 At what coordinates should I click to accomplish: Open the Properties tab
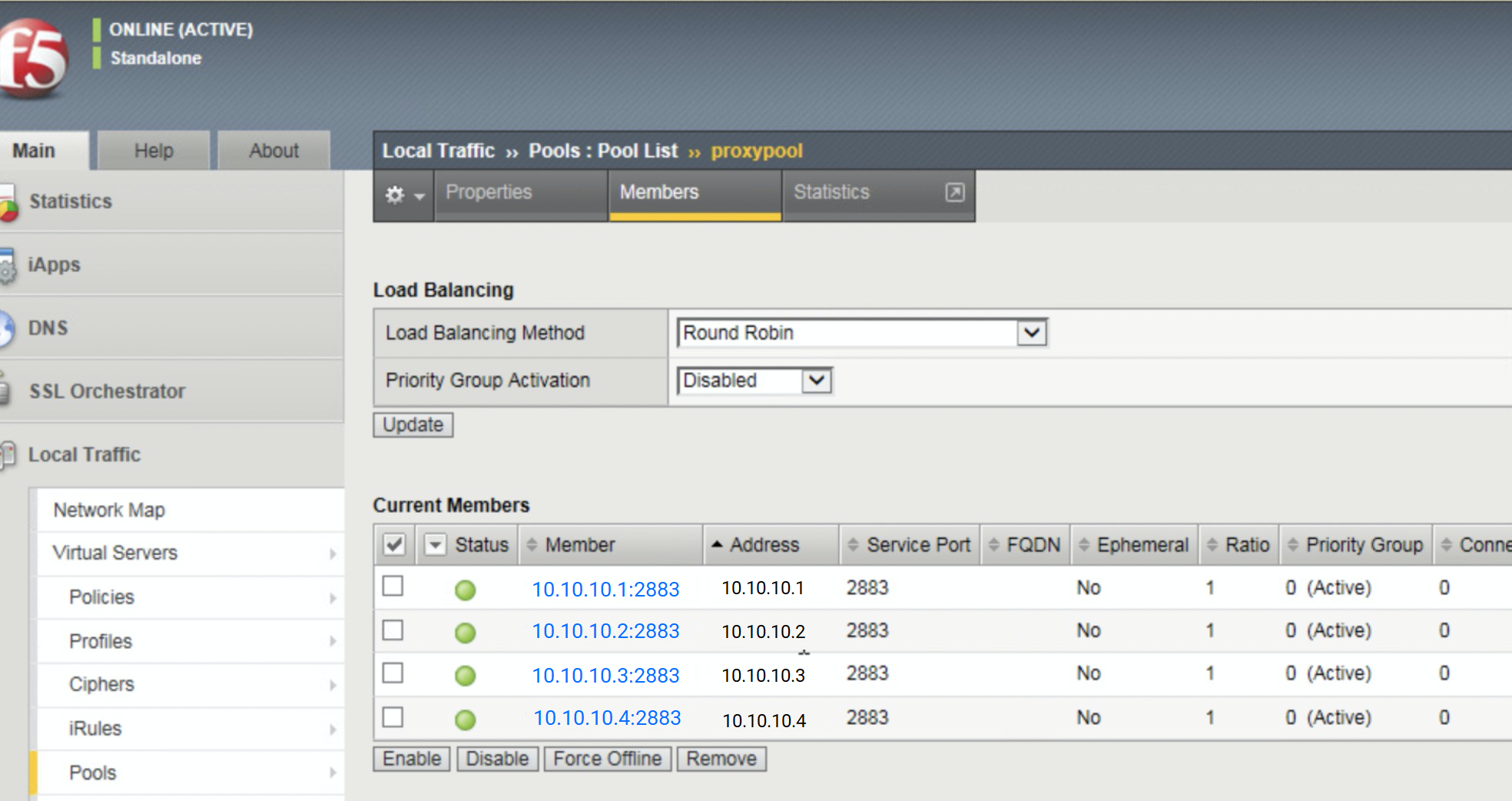tap(521, 195)
